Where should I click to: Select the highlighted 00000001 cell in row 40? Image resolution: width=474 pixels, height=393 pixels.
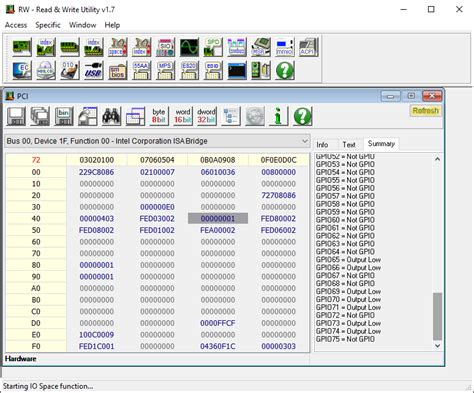[x=218, y=219]
